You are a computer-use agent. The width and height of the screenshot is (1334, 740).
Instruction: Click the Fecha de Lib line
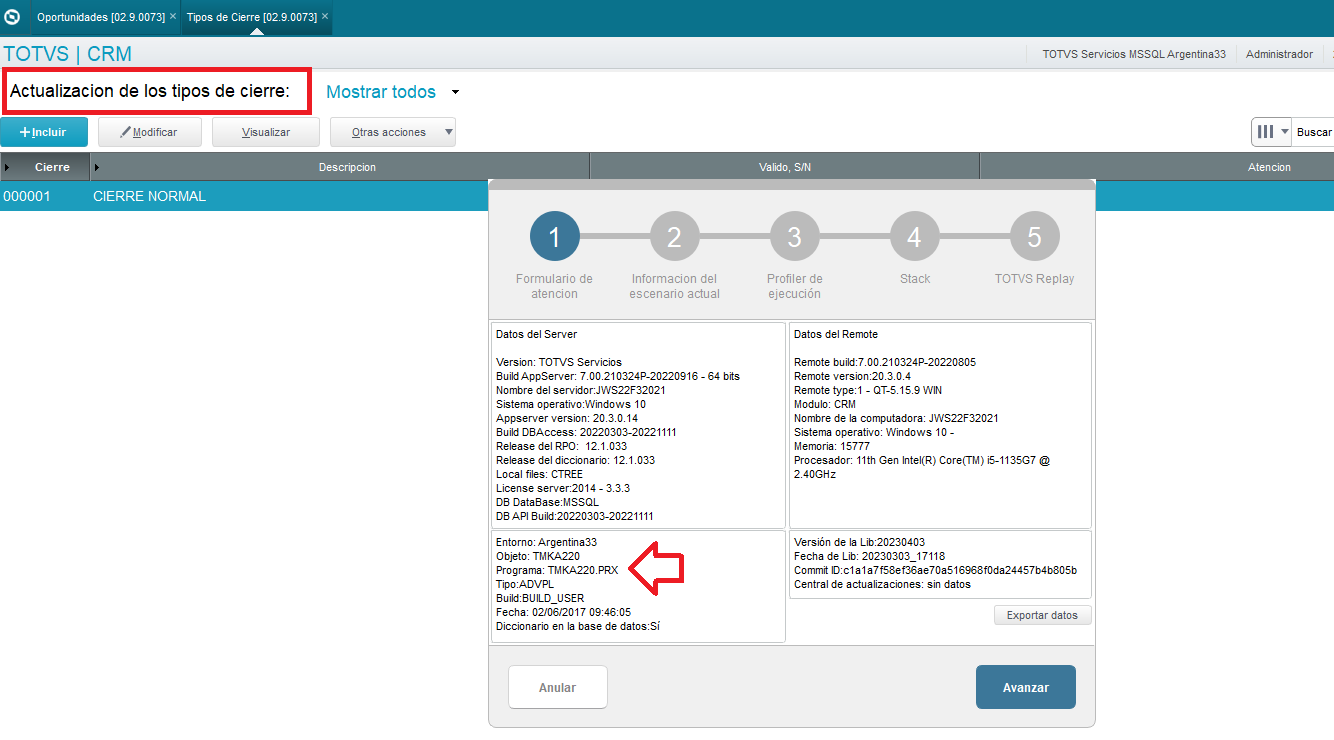(x=869, y=556)
